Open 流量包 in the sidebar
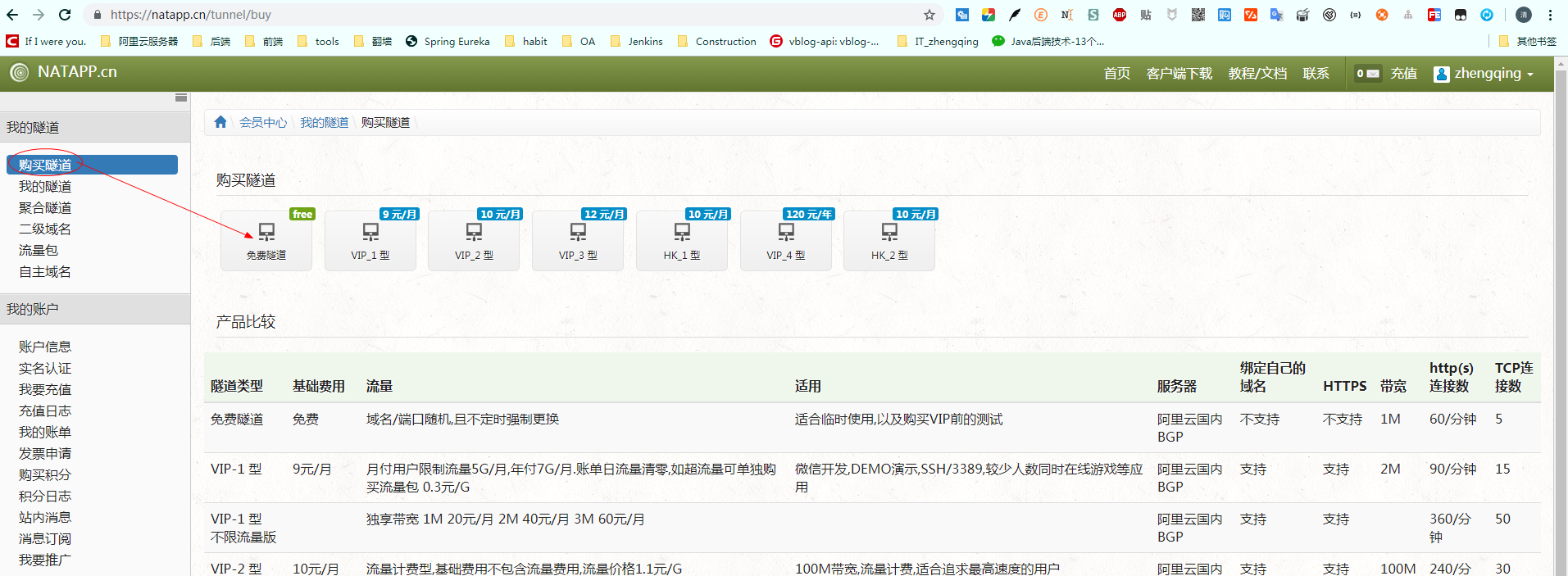 click(39, 250)
